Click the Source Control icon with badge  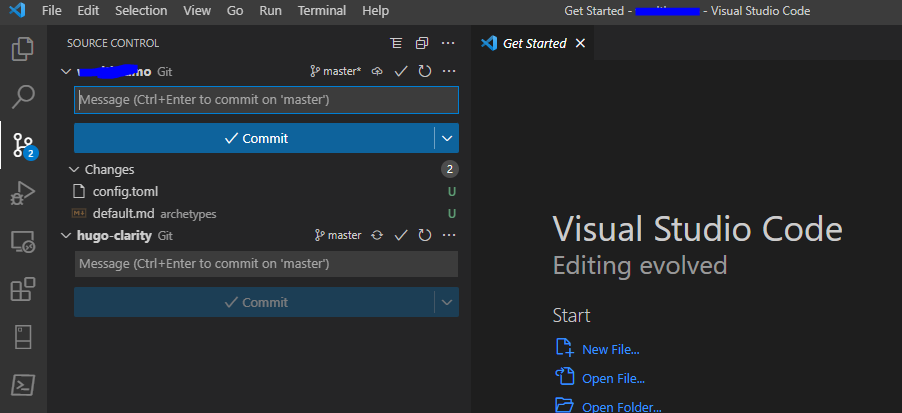tap(23, 145)
